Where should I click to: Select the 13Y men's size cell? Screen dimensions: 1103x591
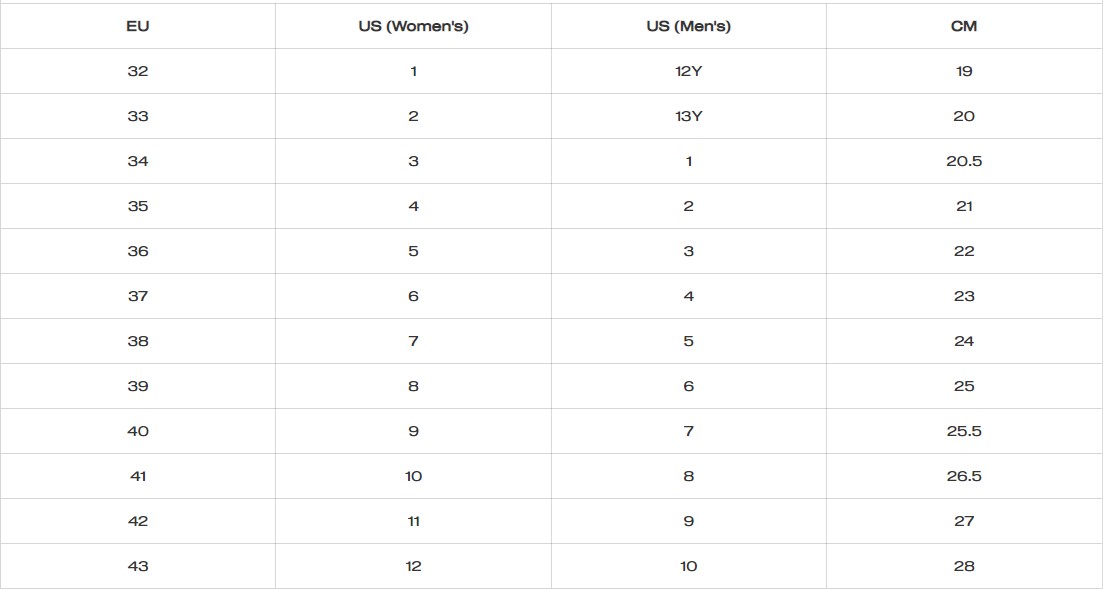coord(688,116)
